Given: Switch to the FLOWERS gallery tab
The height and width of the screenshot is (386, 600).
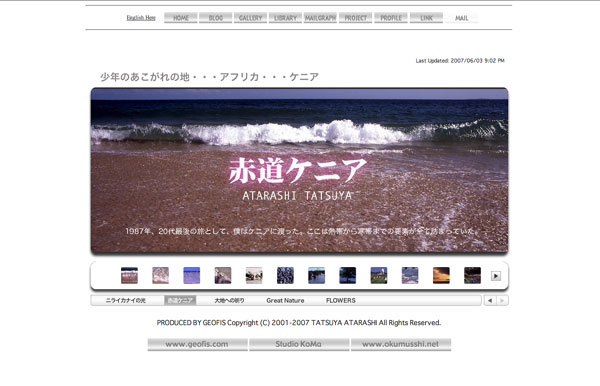Looking at the screenshot, I should [341, 301].
